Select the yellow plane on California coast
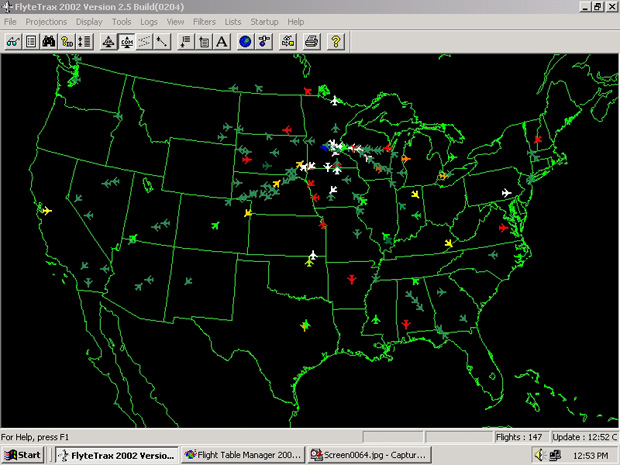The image size is (620, 465). tap(47, 211)
